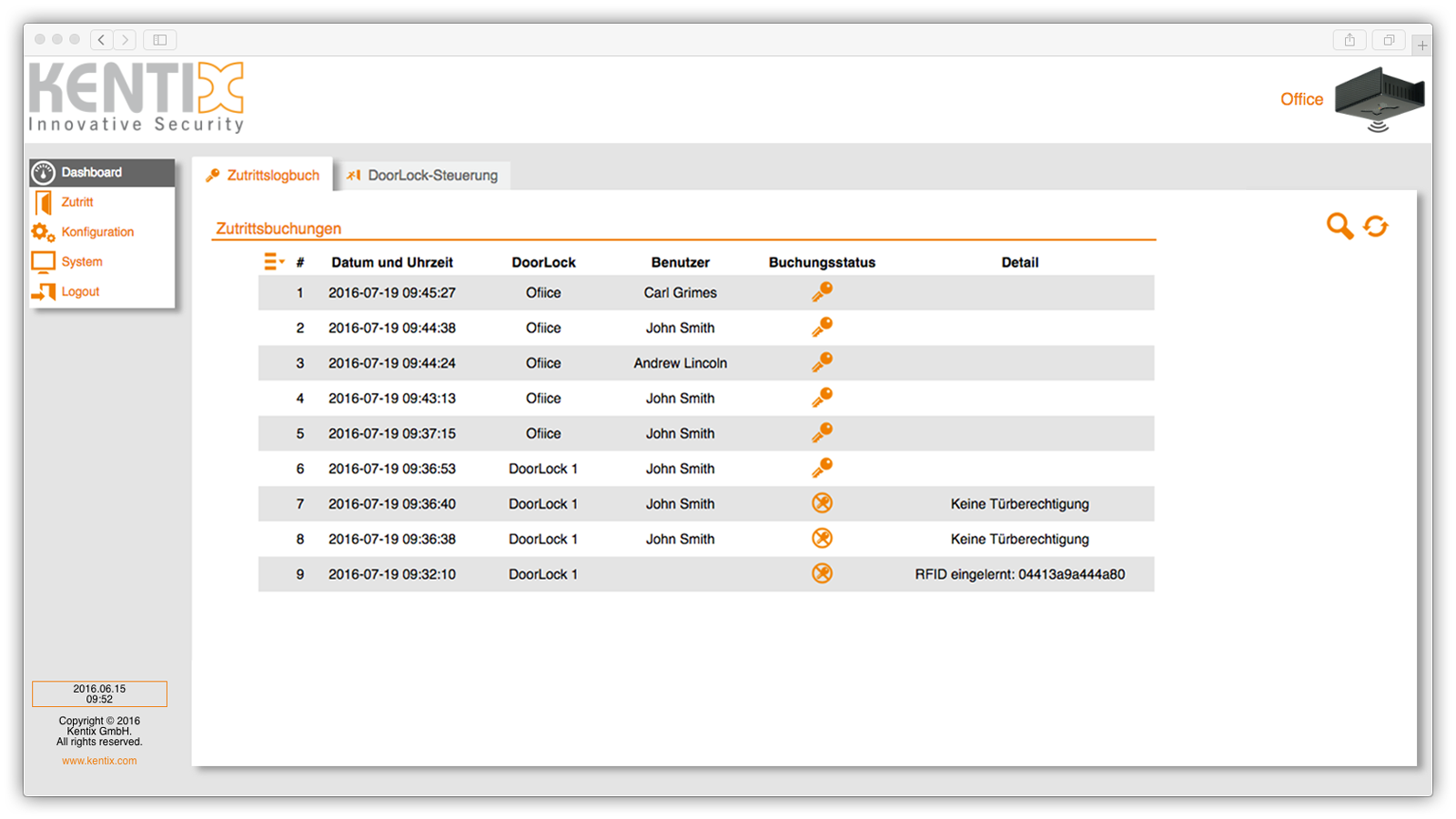Click user name Carl Grimes
Image resolution: width=1456 pixels, height=819 pixels.
coord(680,293)
